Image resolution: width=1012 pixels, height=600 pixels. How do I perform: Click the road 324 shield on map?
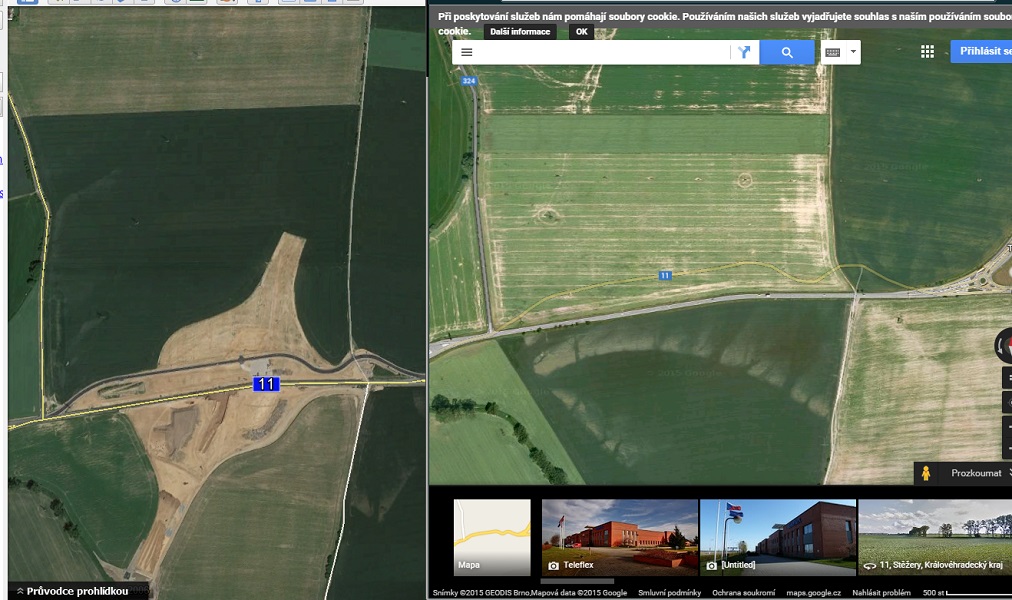coord(469,81)
